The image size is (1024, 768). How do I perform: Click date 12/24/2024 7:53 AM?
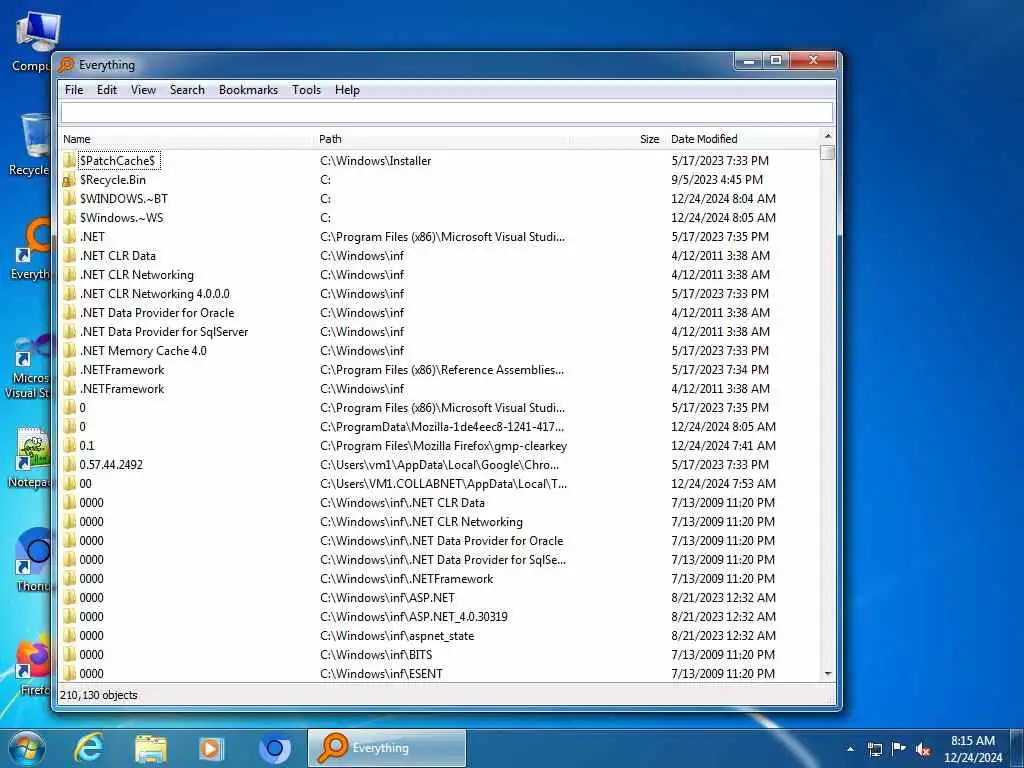point(724,483)
